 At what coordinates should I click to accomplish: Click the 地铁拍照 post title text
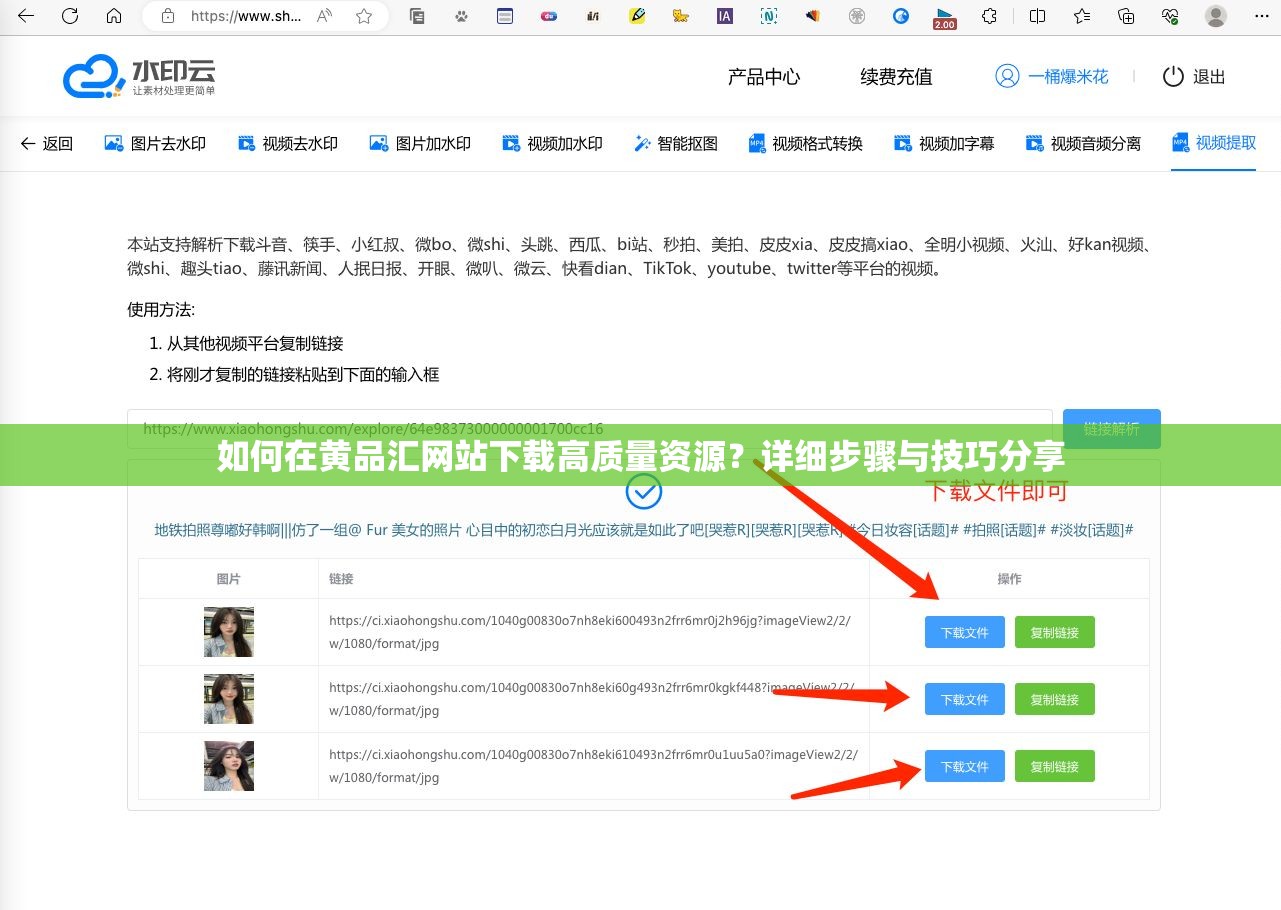[643, 530]
